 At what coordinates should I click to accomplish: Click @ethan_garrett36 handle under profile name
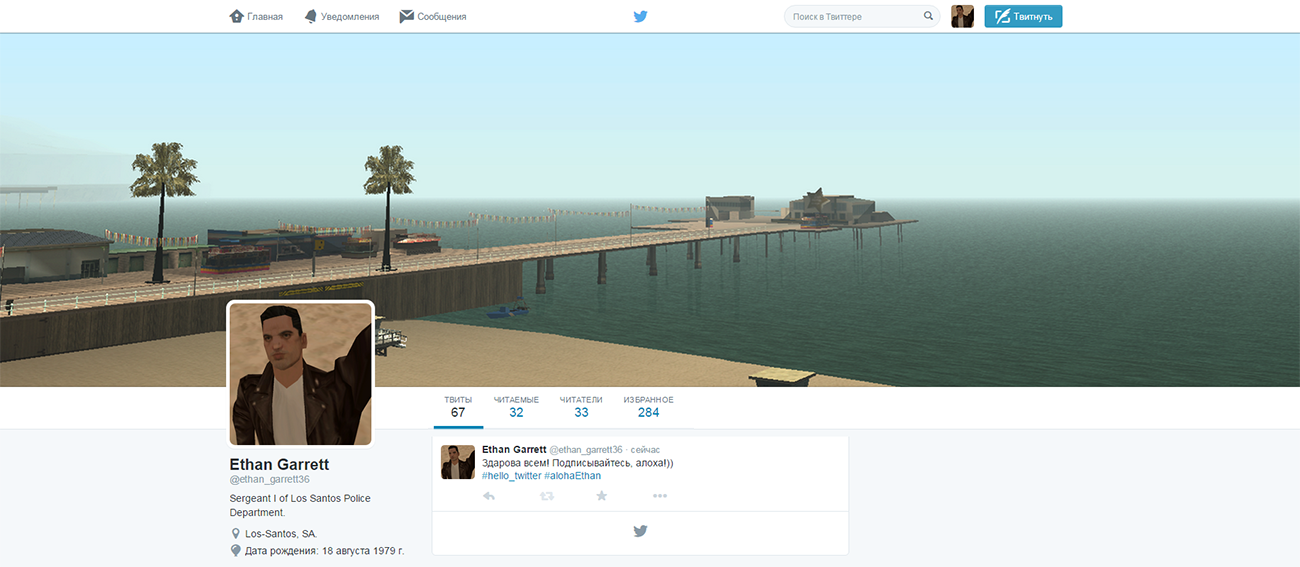pos(270,480)
